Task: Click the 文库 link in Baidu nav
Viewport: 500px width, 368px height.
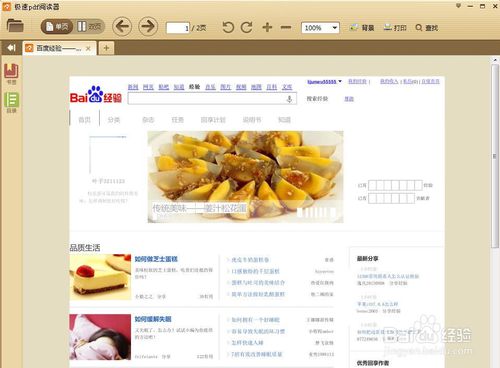Action: 287,87
